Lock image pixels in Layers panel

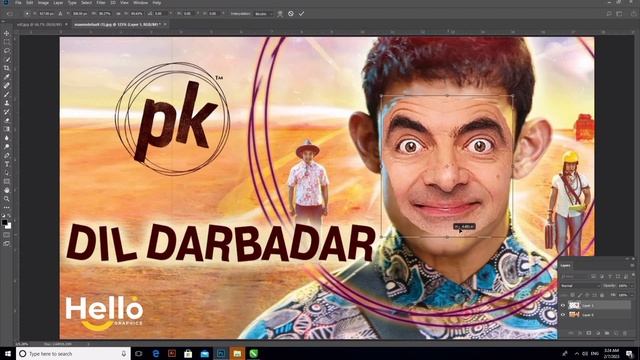[580, 295]
